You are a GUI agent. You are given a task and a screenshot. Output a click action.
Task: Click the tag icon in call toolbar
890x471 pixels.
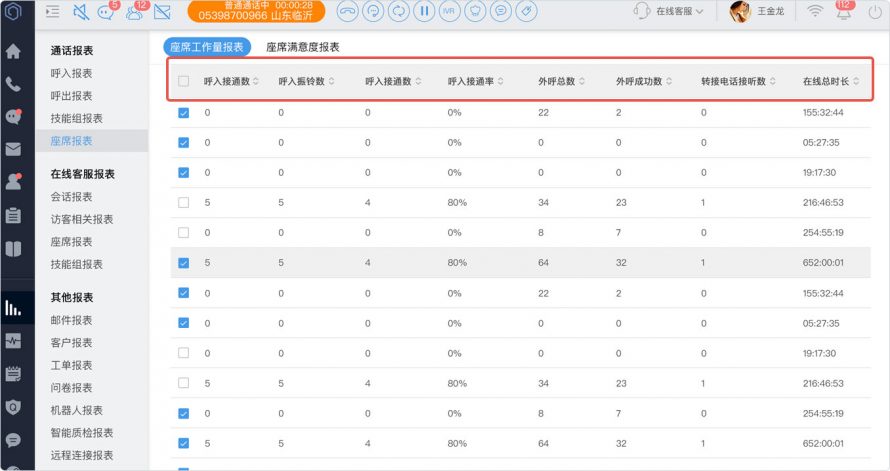pyautogui.click(x=526, y=11)
